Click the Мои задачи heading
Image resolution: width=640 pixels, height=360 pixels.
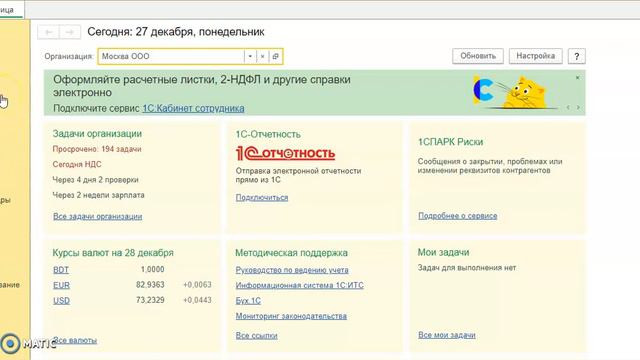[443, 252]
